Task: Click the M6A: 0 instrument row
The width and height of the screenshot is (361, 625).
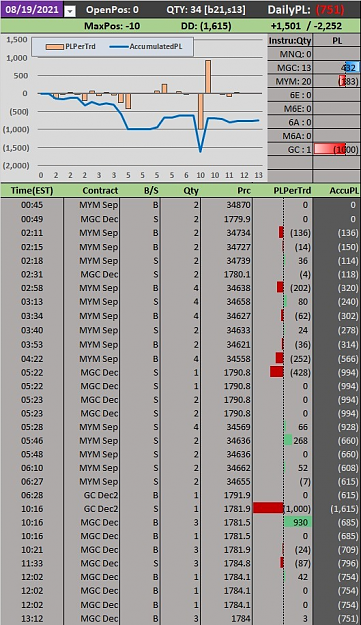Action: (290, 136)
